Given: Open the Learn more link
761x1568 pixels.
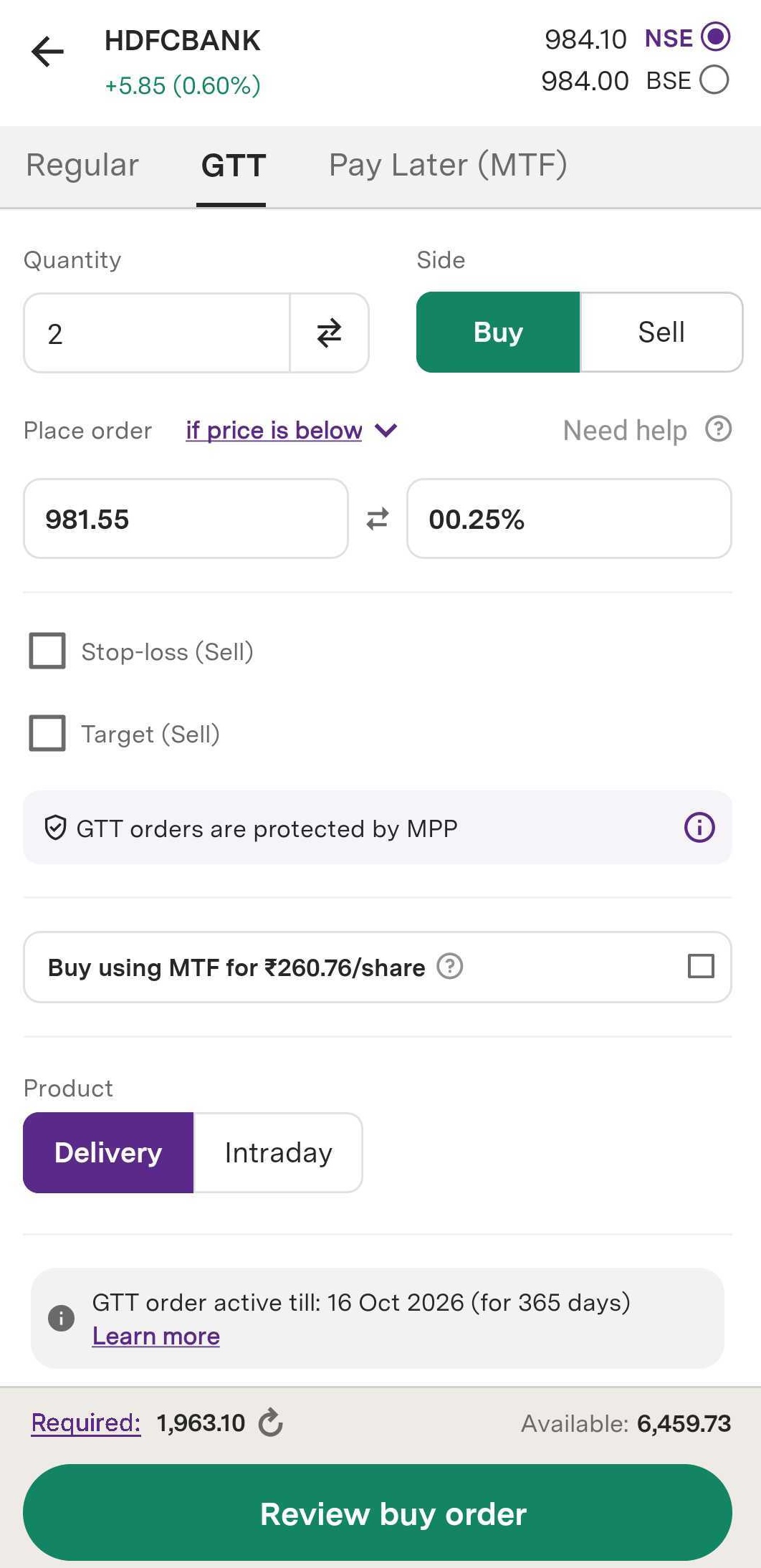Looking at the screenshot, I should 156,1337.
